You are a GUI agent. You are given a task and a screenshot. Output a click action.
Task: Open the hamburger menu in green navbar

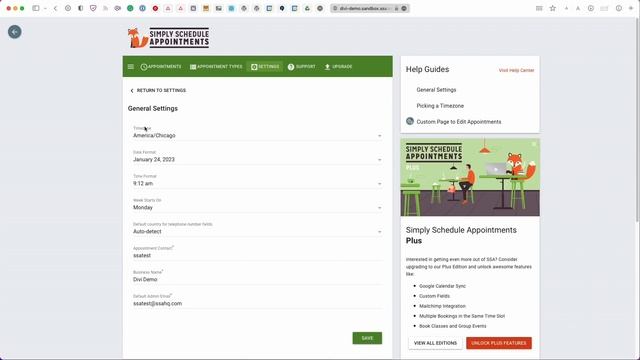131,67
